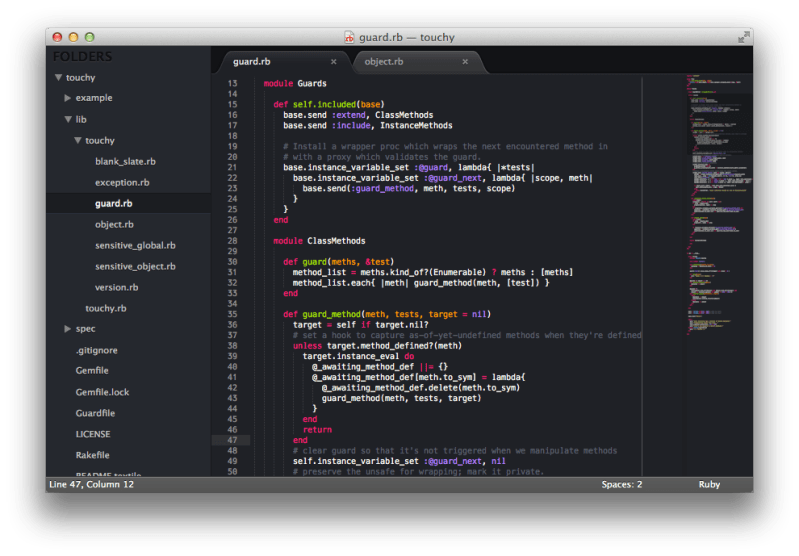The image size is (799, 556).
Task: Click line number 13 in the gutter
Action: (232, 84)
